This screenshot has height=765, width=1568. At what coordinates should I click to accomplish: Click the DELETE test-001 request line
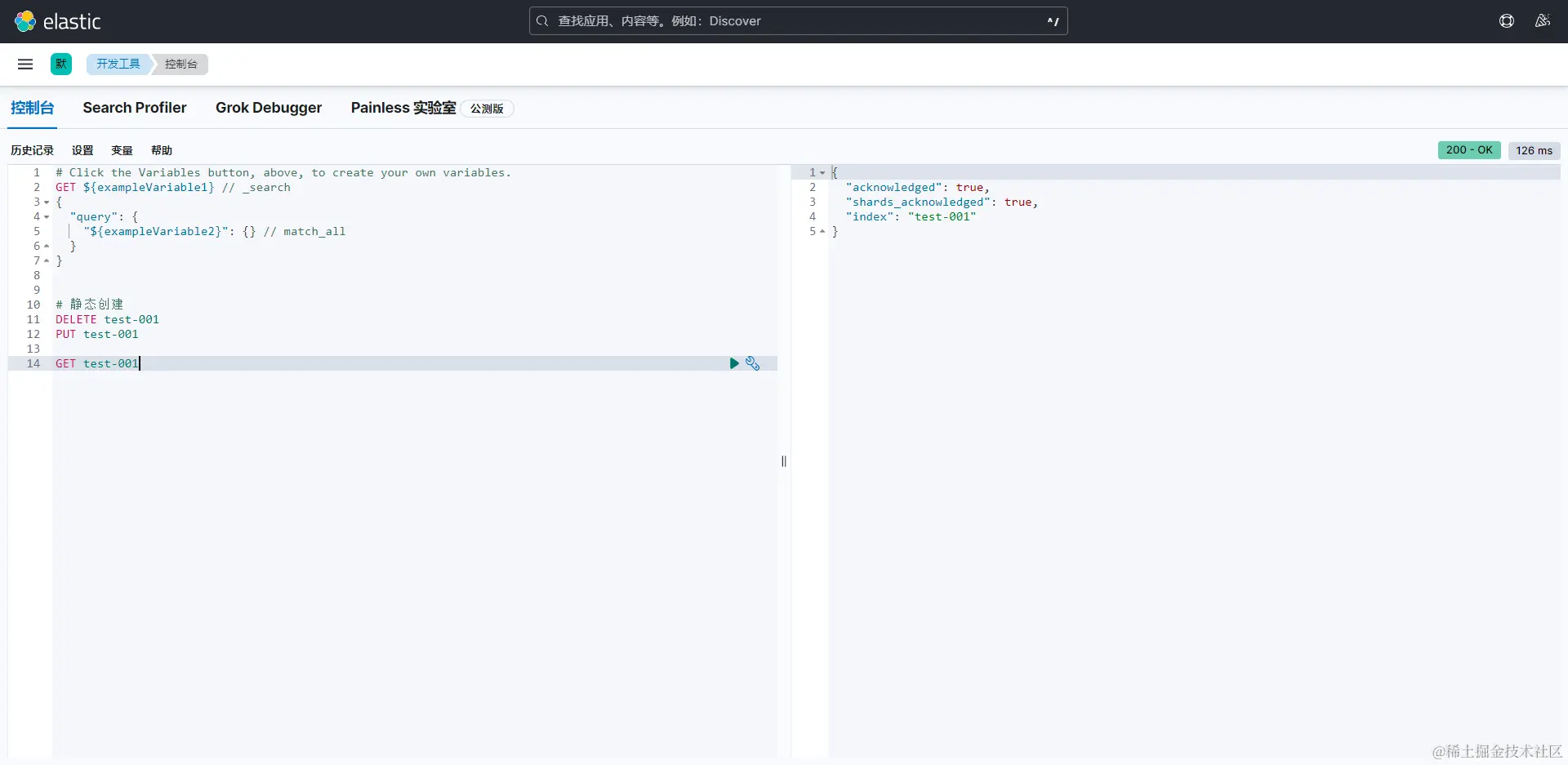[107, 320]
